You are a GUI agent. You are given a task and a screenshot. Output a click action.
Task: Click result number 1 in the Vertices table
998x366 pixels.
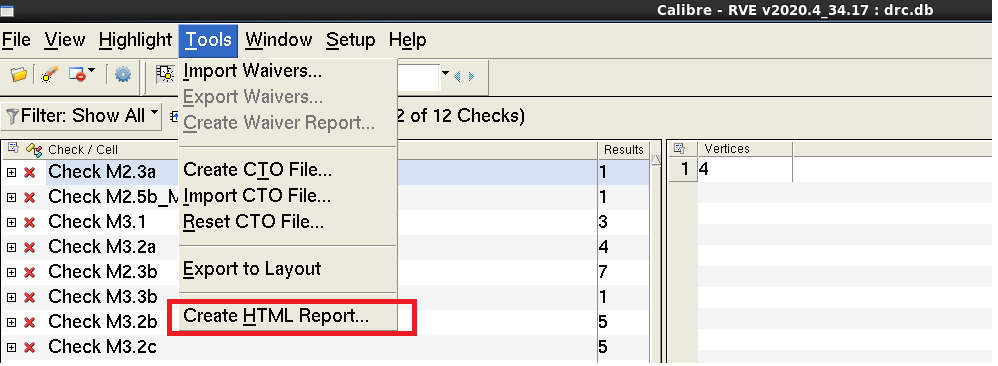click(683, 170)
